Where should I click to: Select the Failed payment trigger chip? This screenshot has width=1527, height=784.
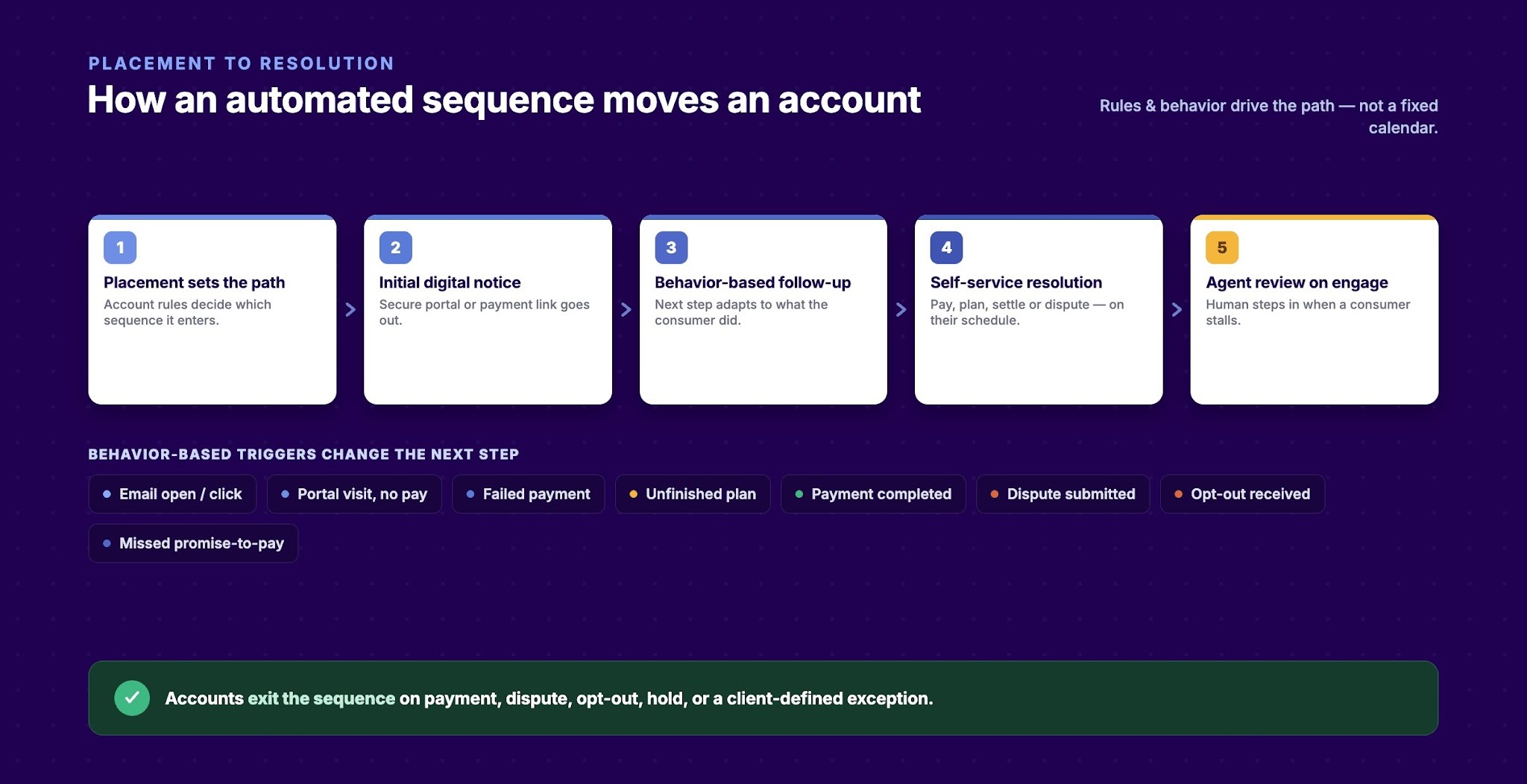pos(528,494)
